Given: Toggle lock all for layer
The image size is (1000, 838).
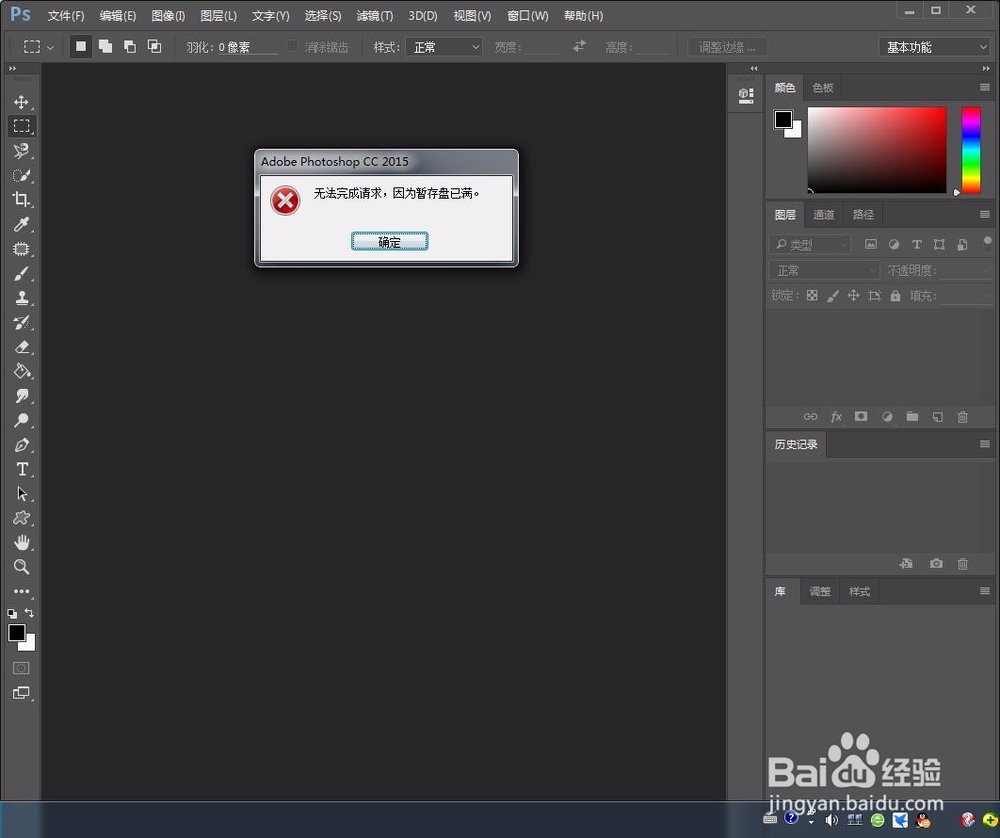Looking at the screenshot, I should (x=895, y=295).
